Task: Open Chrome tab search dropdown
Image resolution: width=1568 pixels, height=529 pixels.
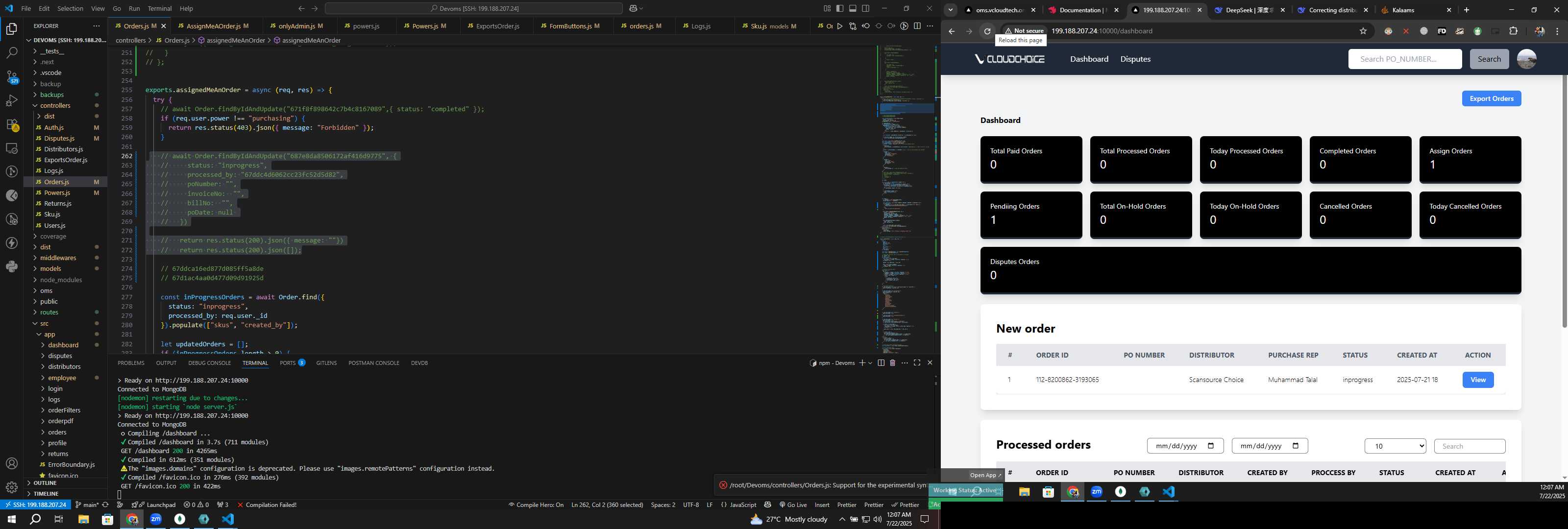Action: pos(951,10)
